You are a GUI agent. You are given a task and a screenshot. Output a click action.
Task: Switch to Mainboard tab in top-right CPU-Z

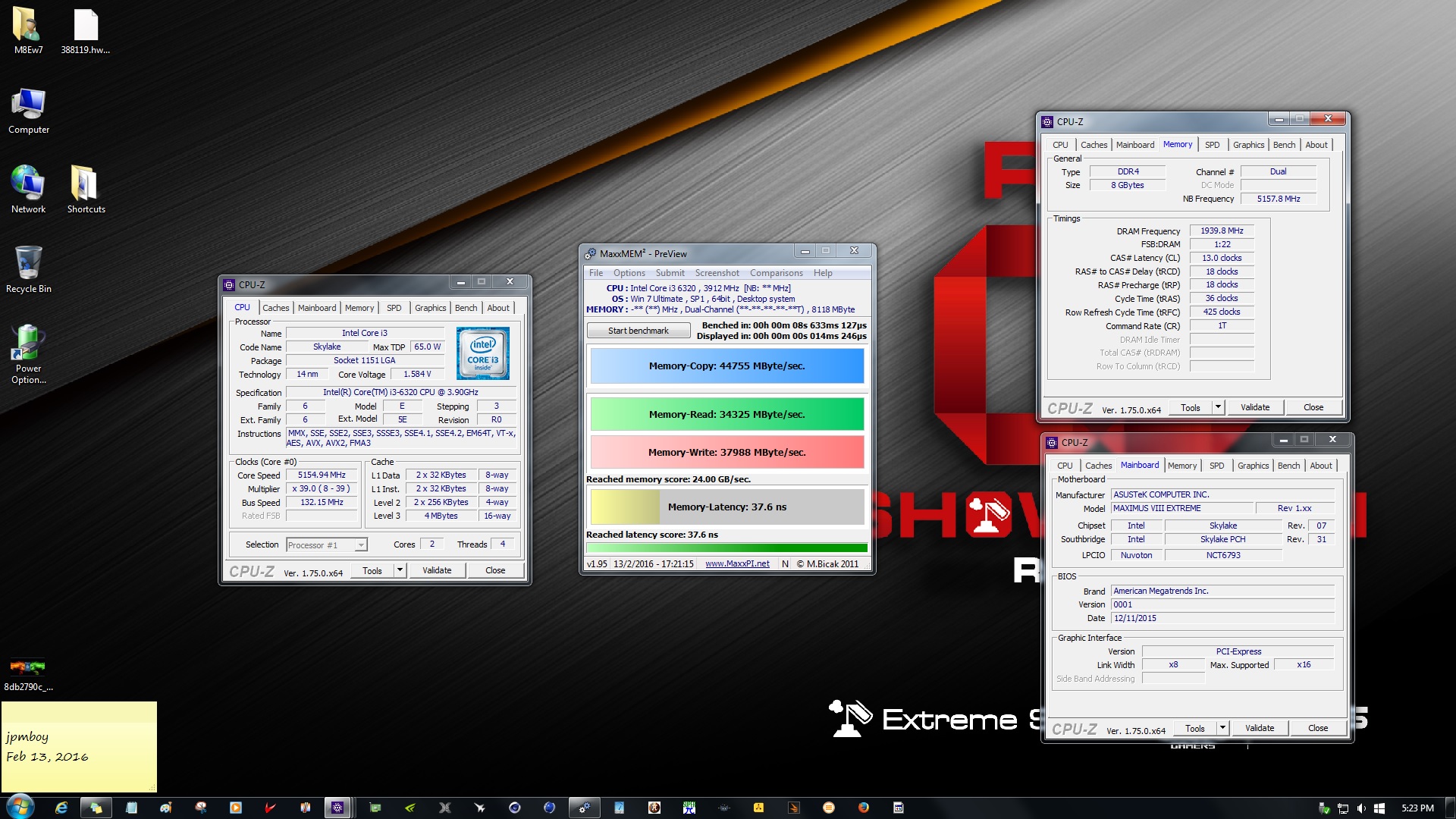(1134, 145)
